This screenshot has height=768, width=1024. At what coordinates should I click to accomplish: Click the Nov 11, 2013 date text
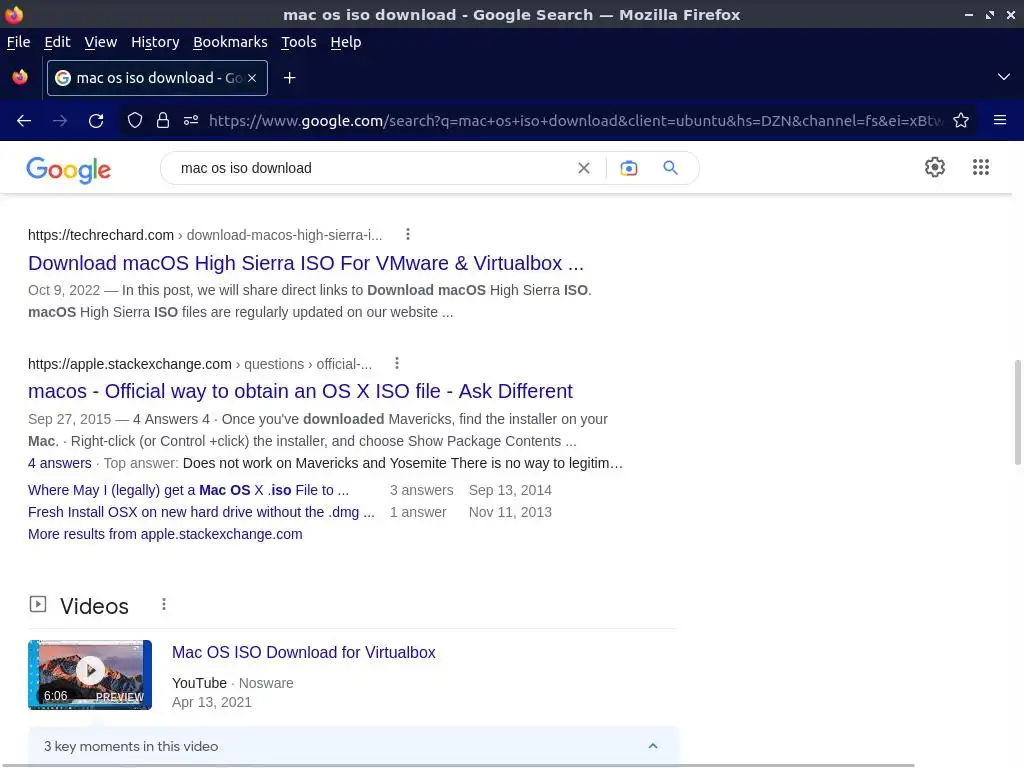coord(510,512)
